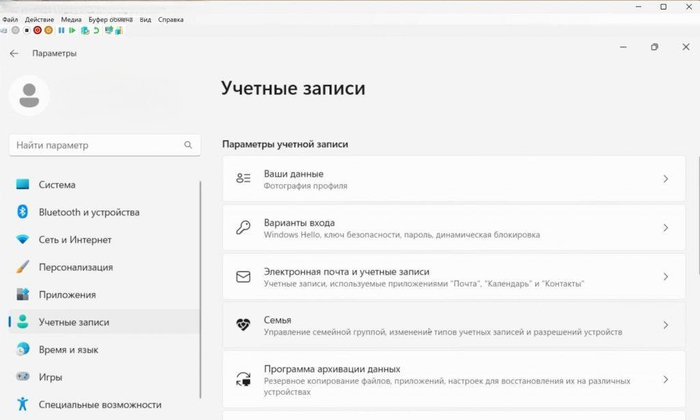The width and height of the screenshot is (700, 420).
Task: Click the Время и язык globe icon
Action: click(22, 349)
